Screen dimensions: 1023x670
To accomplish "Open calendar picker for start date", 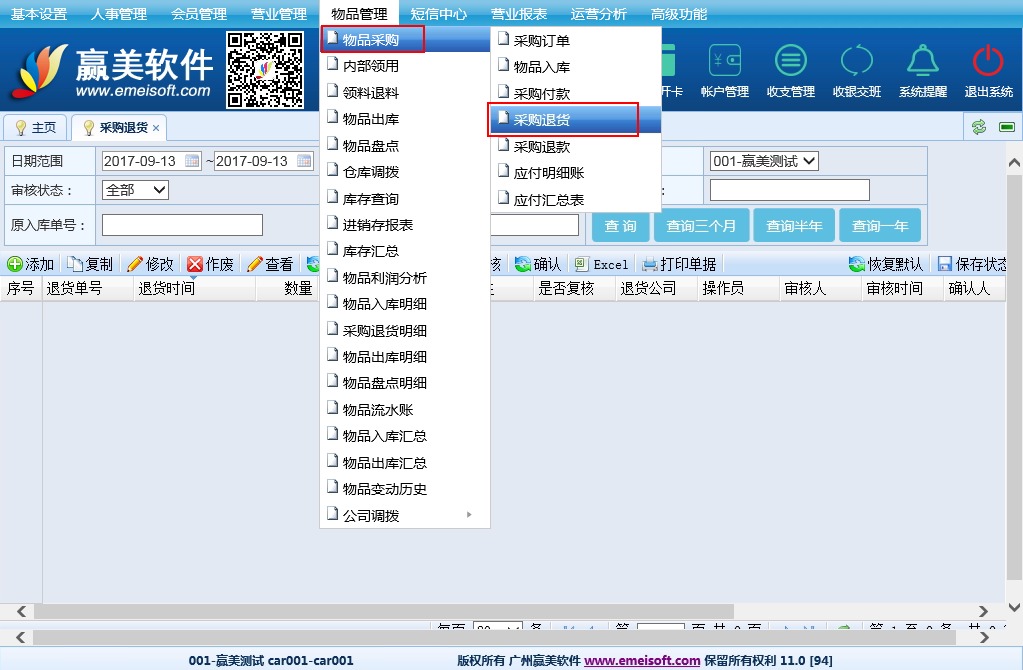I will 193,161.
